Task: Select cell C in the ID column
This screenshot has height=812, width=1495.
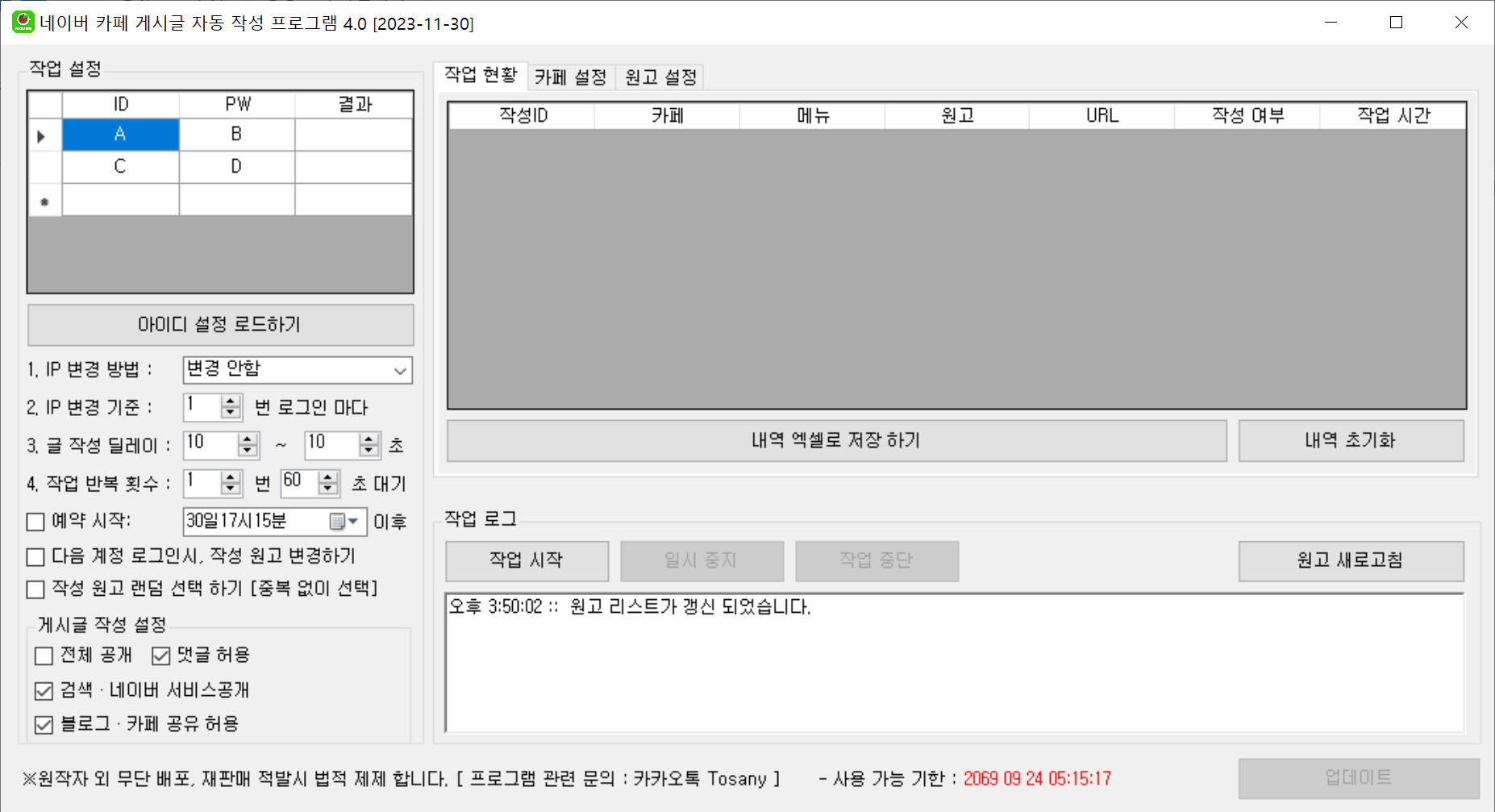Action: point(120,167)
